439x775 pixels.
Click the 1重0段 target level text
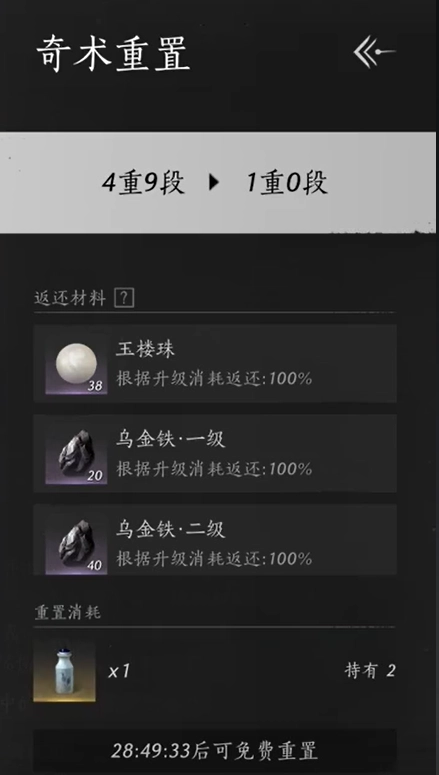(x=287, y=183)
